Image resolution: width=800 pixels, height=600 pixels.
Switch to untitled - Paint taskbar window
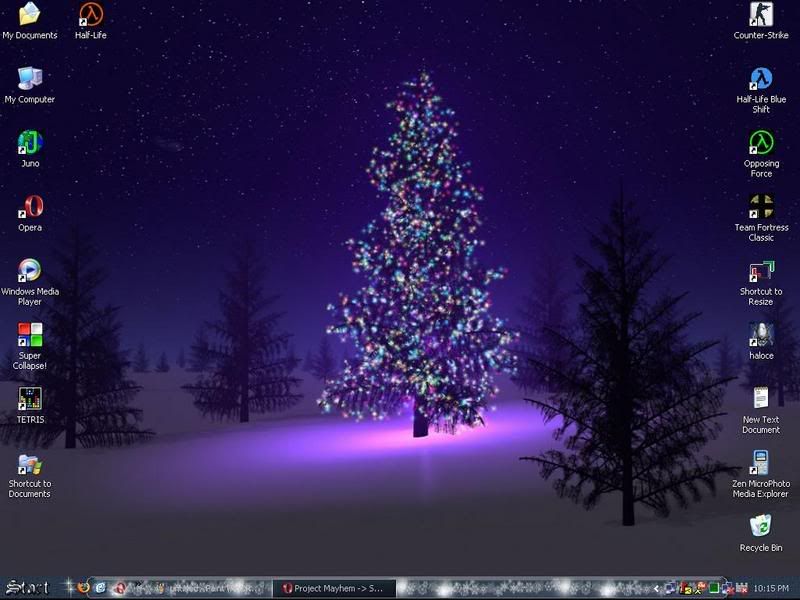205,588
